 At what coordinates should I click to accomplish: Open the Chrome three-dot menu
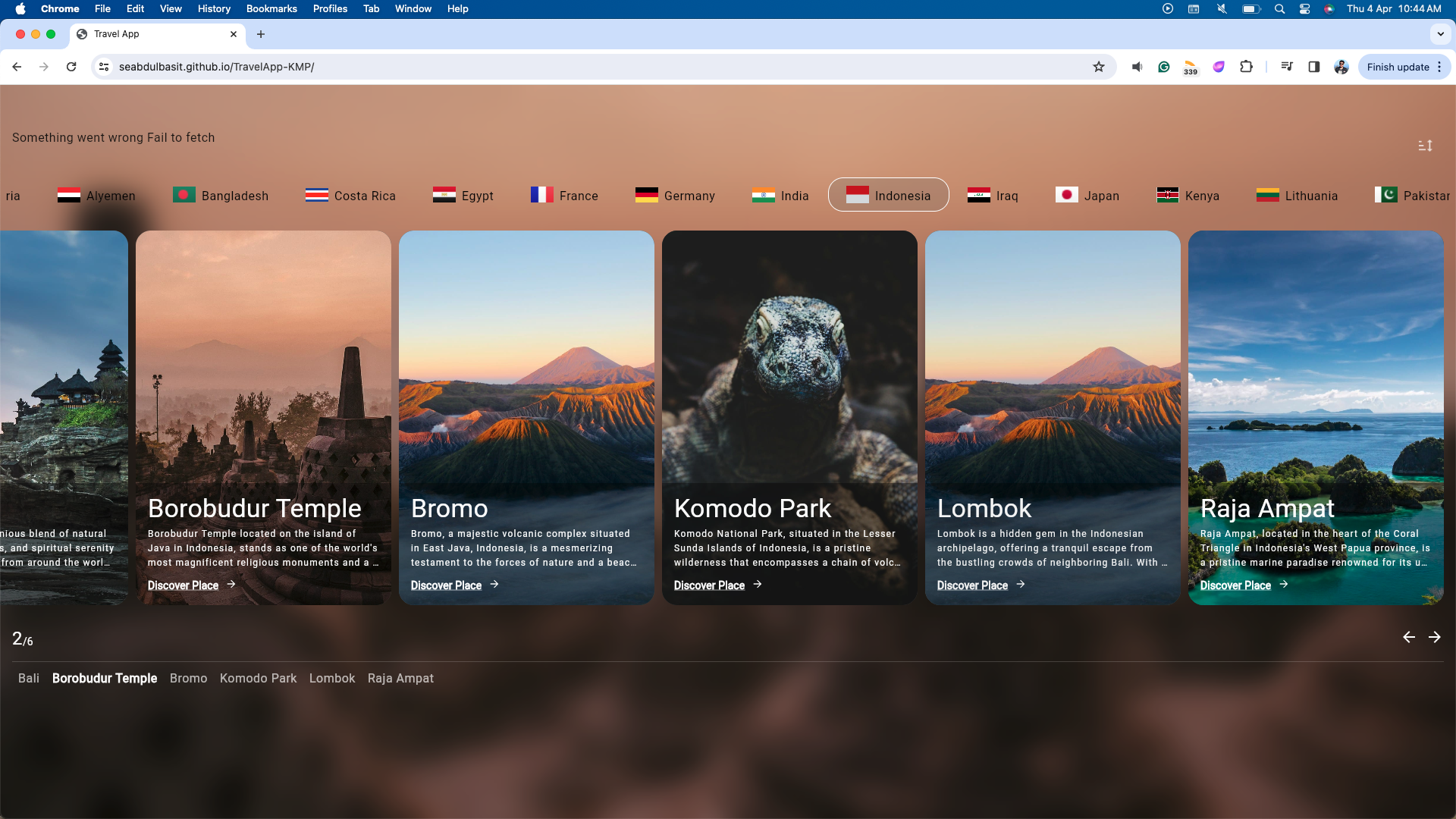[x=1439, y=67]
